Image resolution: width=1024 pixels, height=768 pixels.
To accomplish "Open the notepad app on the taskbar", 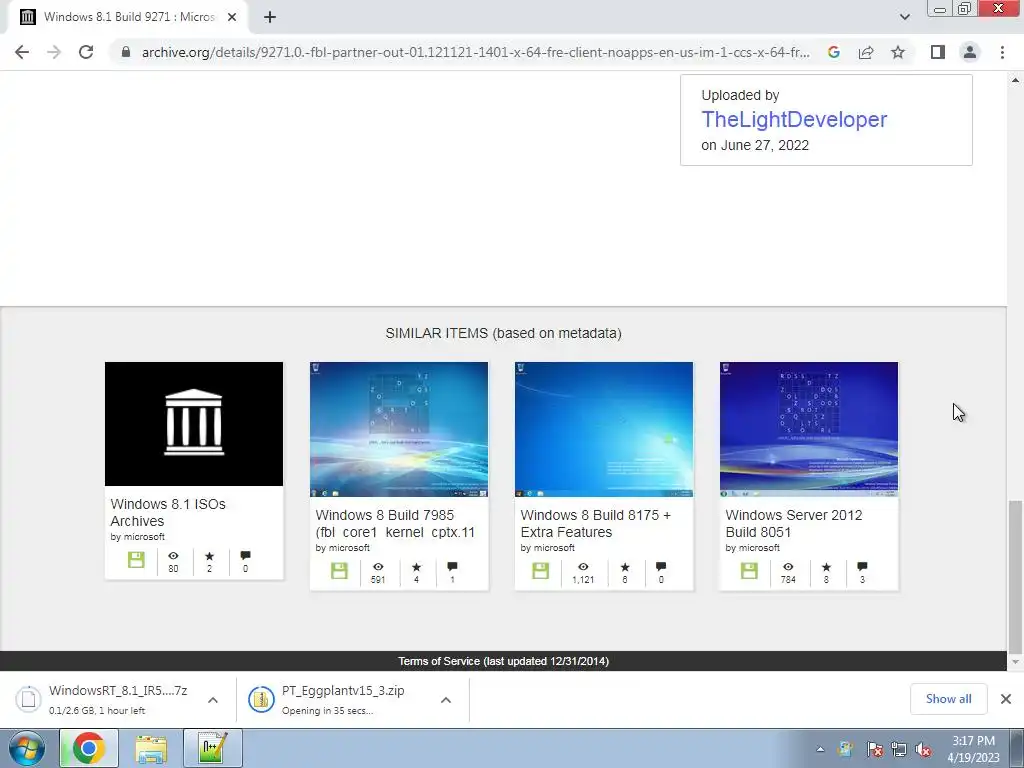I will point(213,748).
